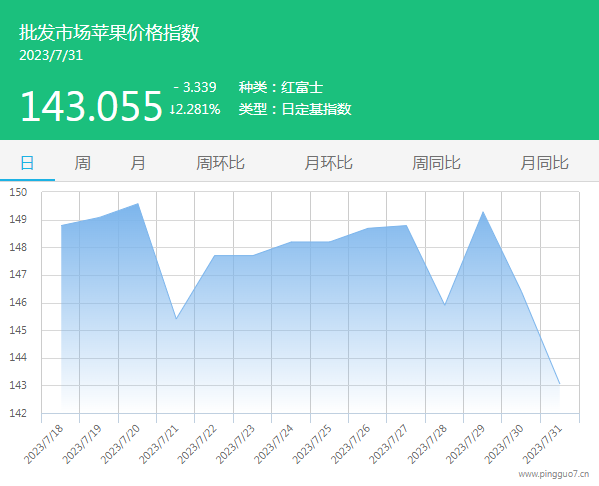Click the chart peak point at 2023/7/29

pos(483,211)
